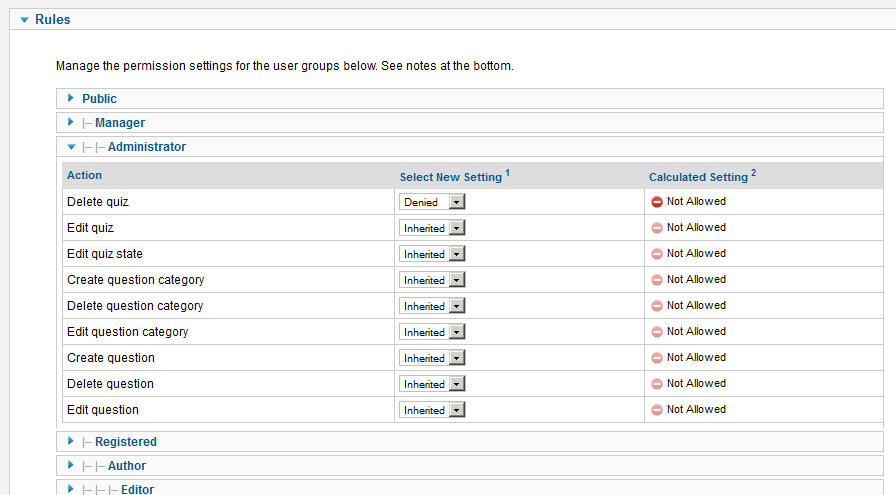Expand the Editor group panel
Screen dimensions: 896x495
coord(469,488)
